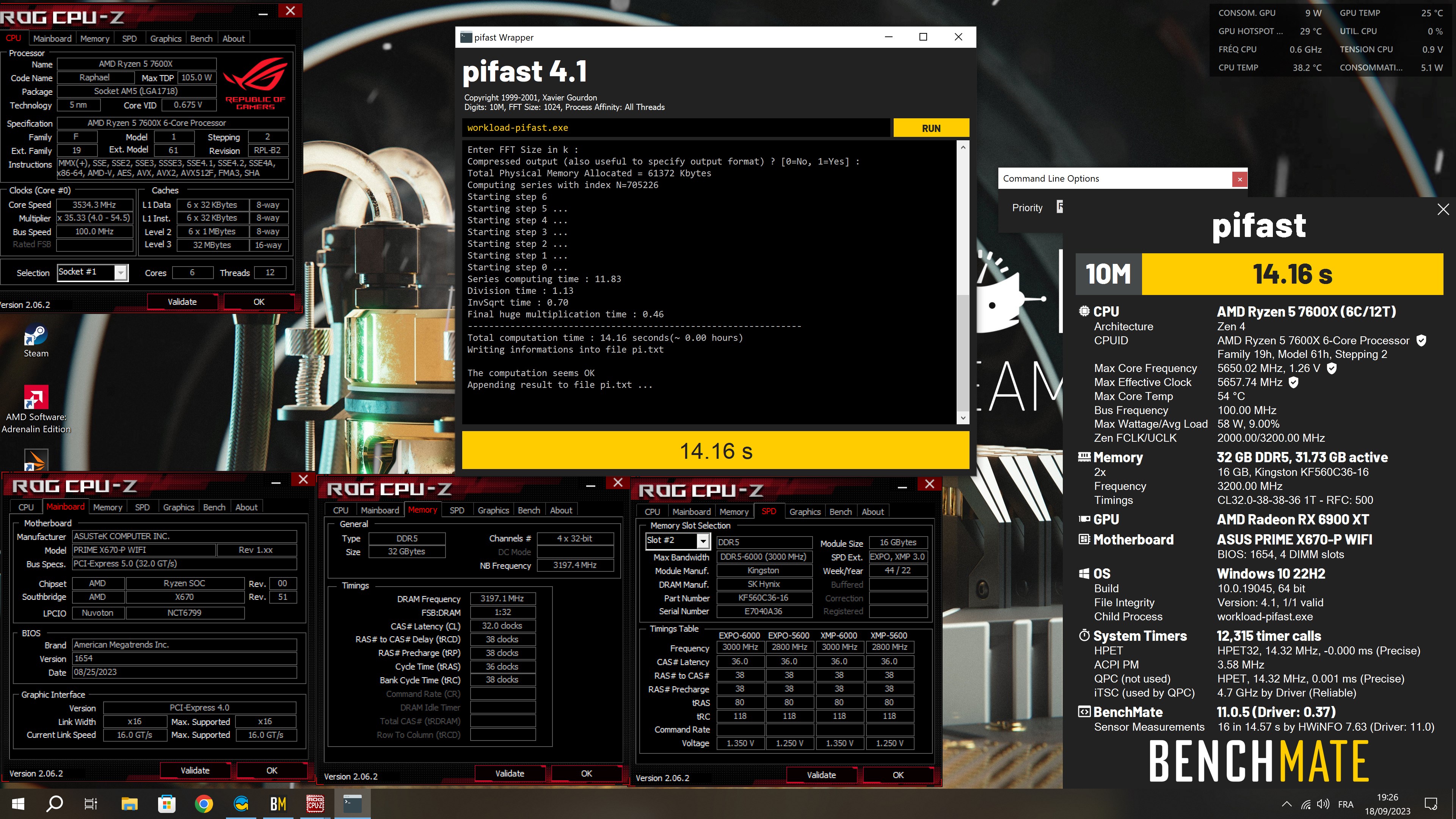Screen dimensions: 1456x819
Task: Open network status tray icon
Action: [1305, 804]
